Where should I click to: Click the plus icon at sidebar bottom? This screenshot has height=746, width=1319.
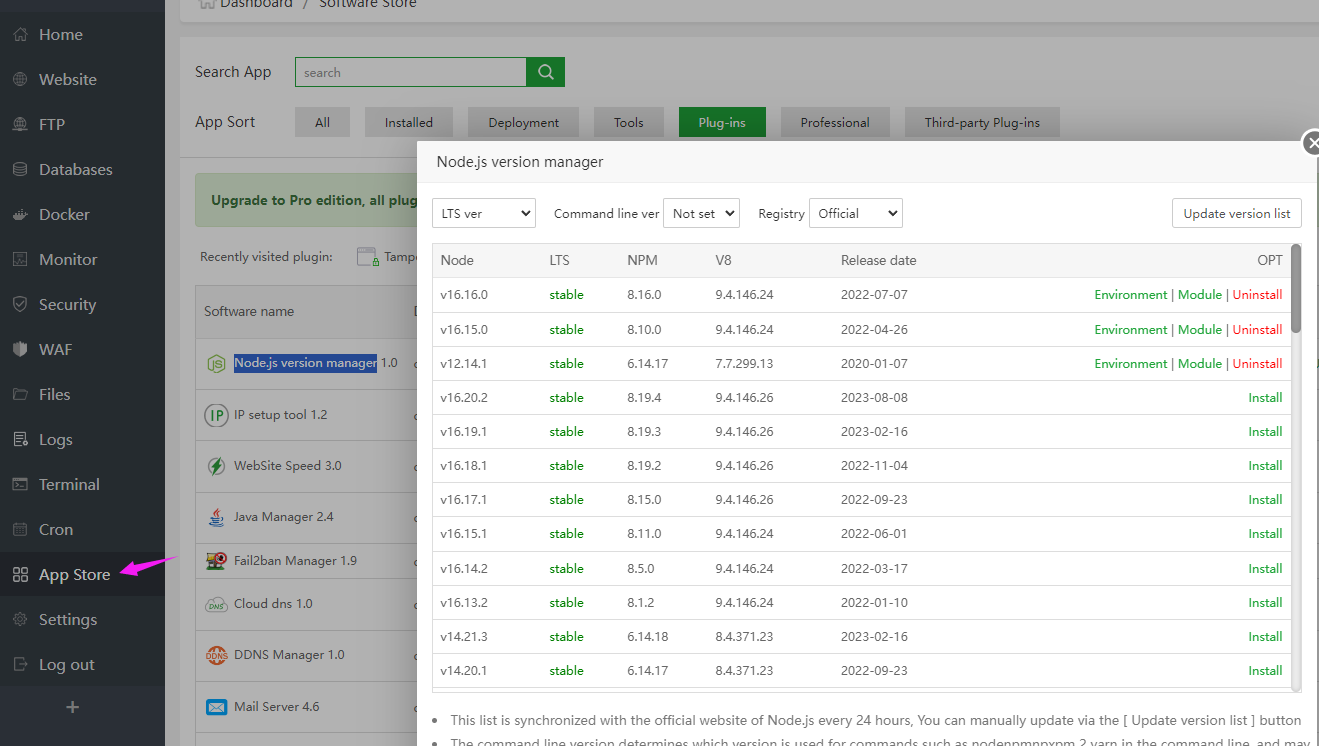(72, 707)
